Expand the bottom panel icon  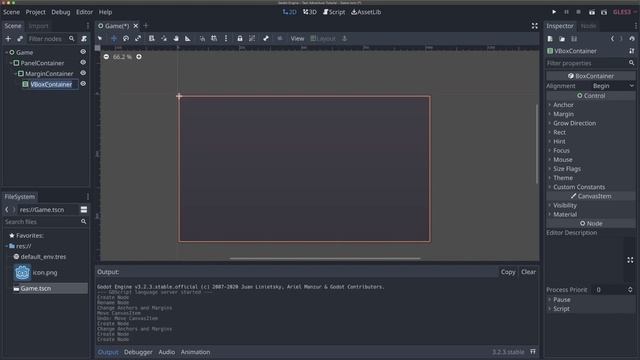pos(533,351)
